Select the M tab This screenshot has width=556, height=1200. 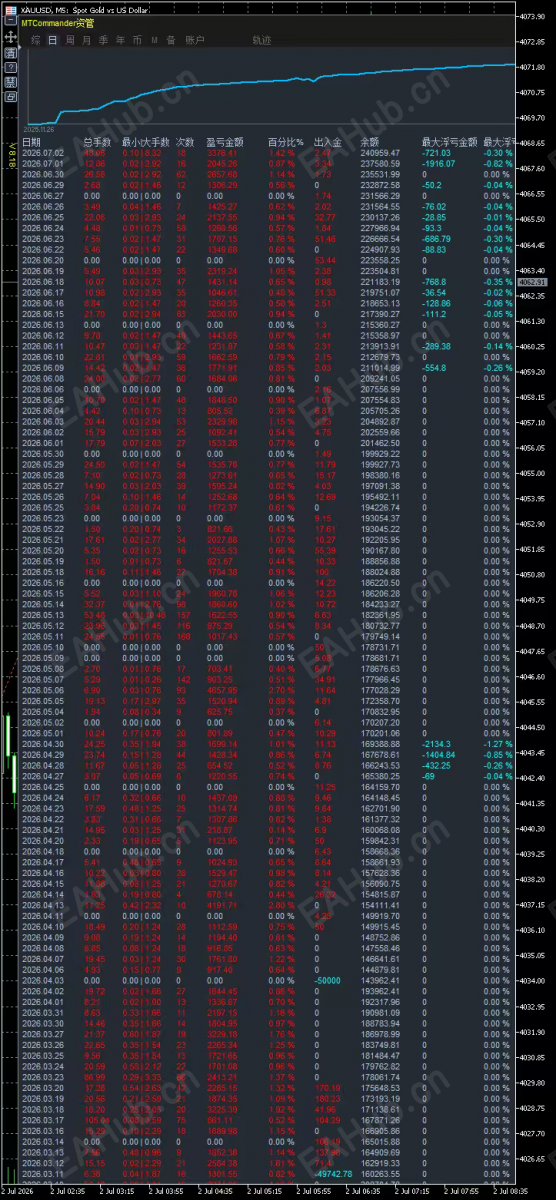tap(155, 40)
